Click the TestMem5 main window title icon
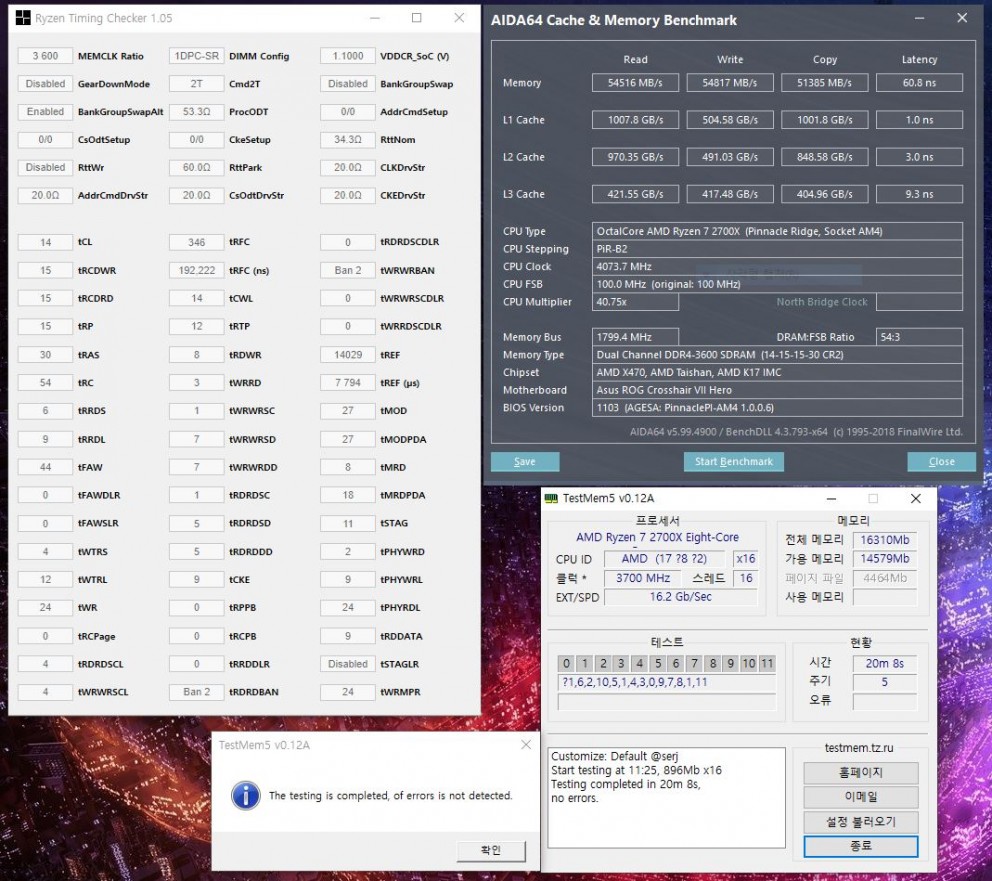992x881 pixels. pos(551,498)
